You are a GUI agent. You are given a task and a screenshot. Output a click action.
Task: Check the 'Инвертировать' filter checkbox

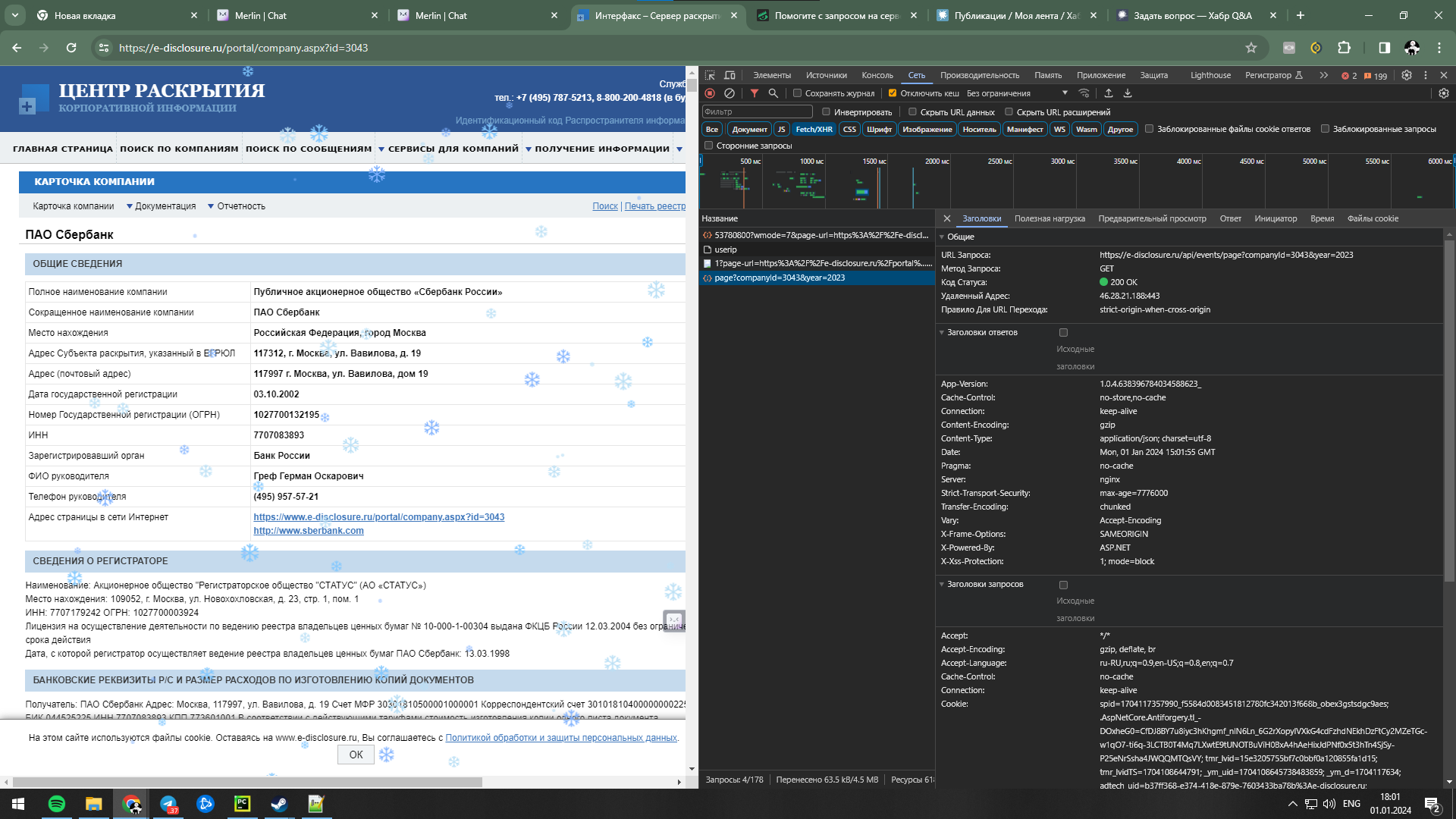[827, 112]
